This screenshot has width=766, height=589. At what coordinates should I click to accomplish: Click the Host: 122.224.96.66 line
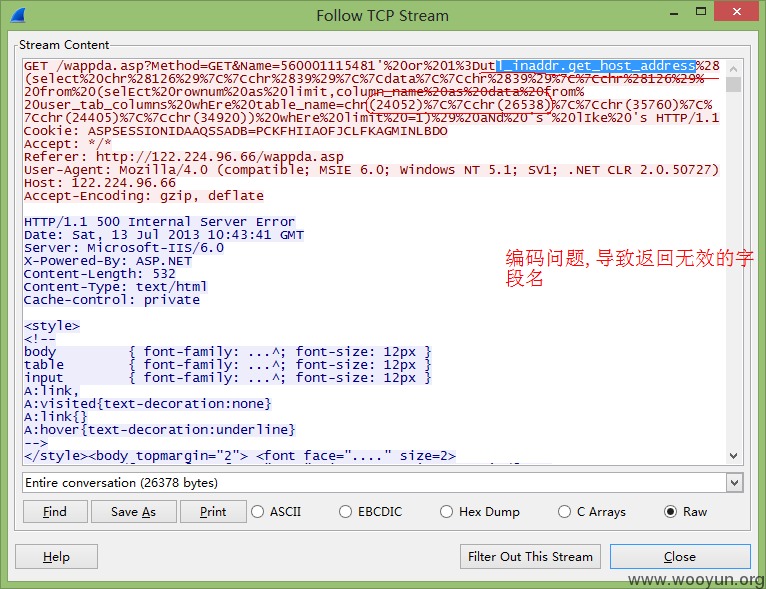coord(100,183)
